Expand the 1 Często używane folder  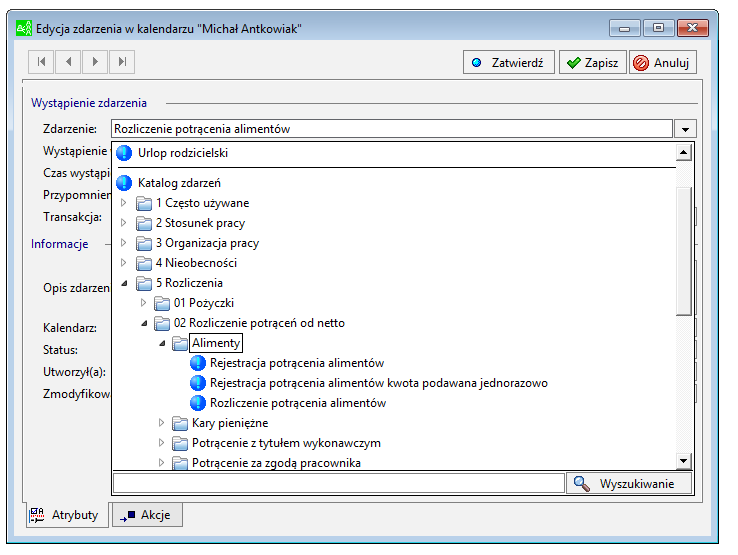pyautogui.click(x=124, y=203)
